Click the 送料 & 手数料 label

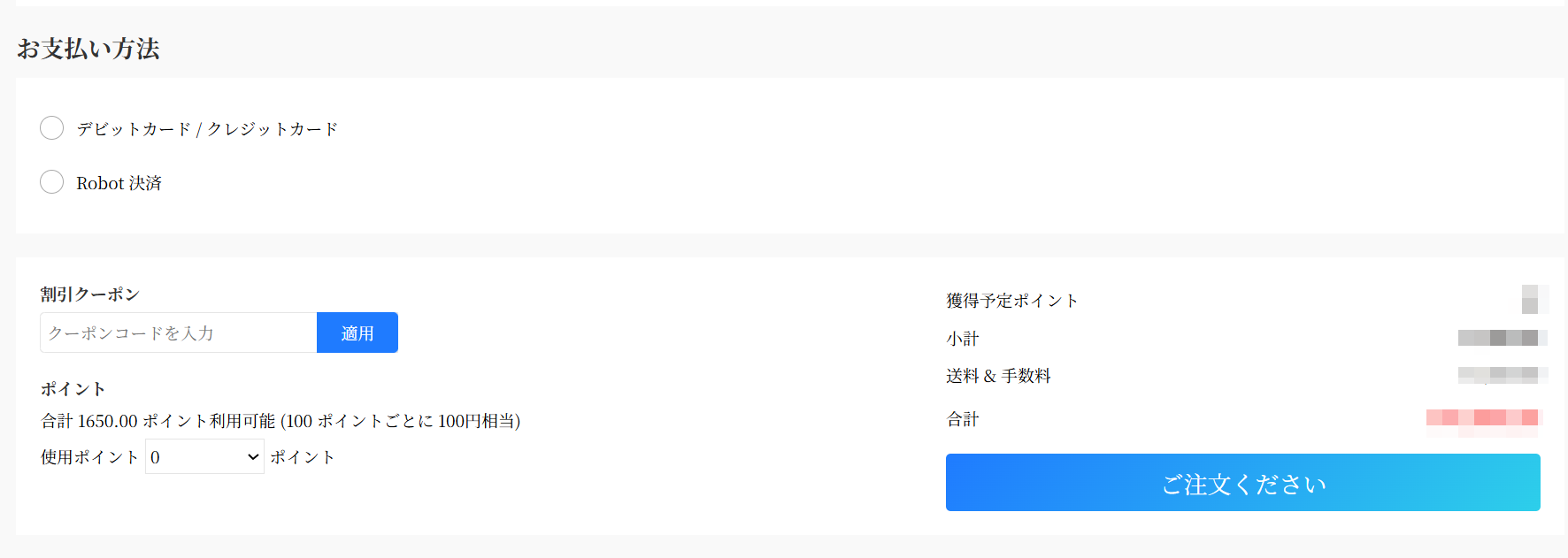[x=998, y=376]
